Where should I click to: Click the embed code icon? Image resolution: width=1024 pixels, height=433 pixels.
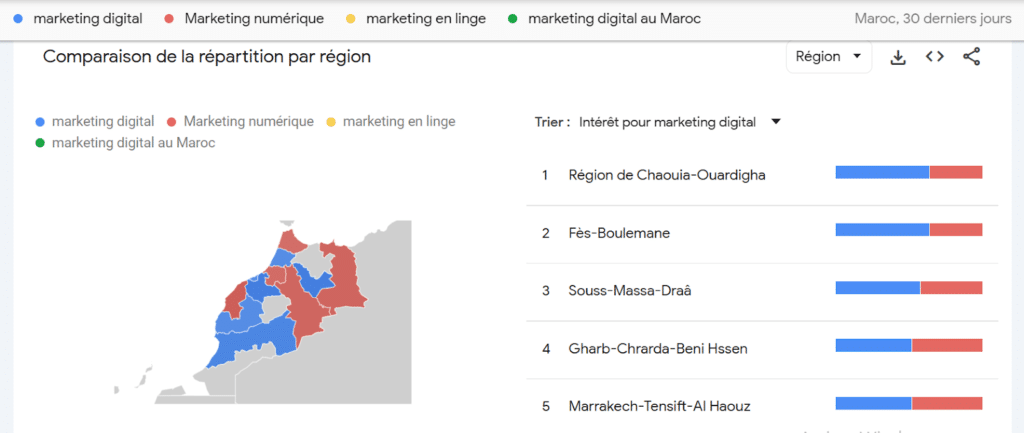(x=935, y=57)
